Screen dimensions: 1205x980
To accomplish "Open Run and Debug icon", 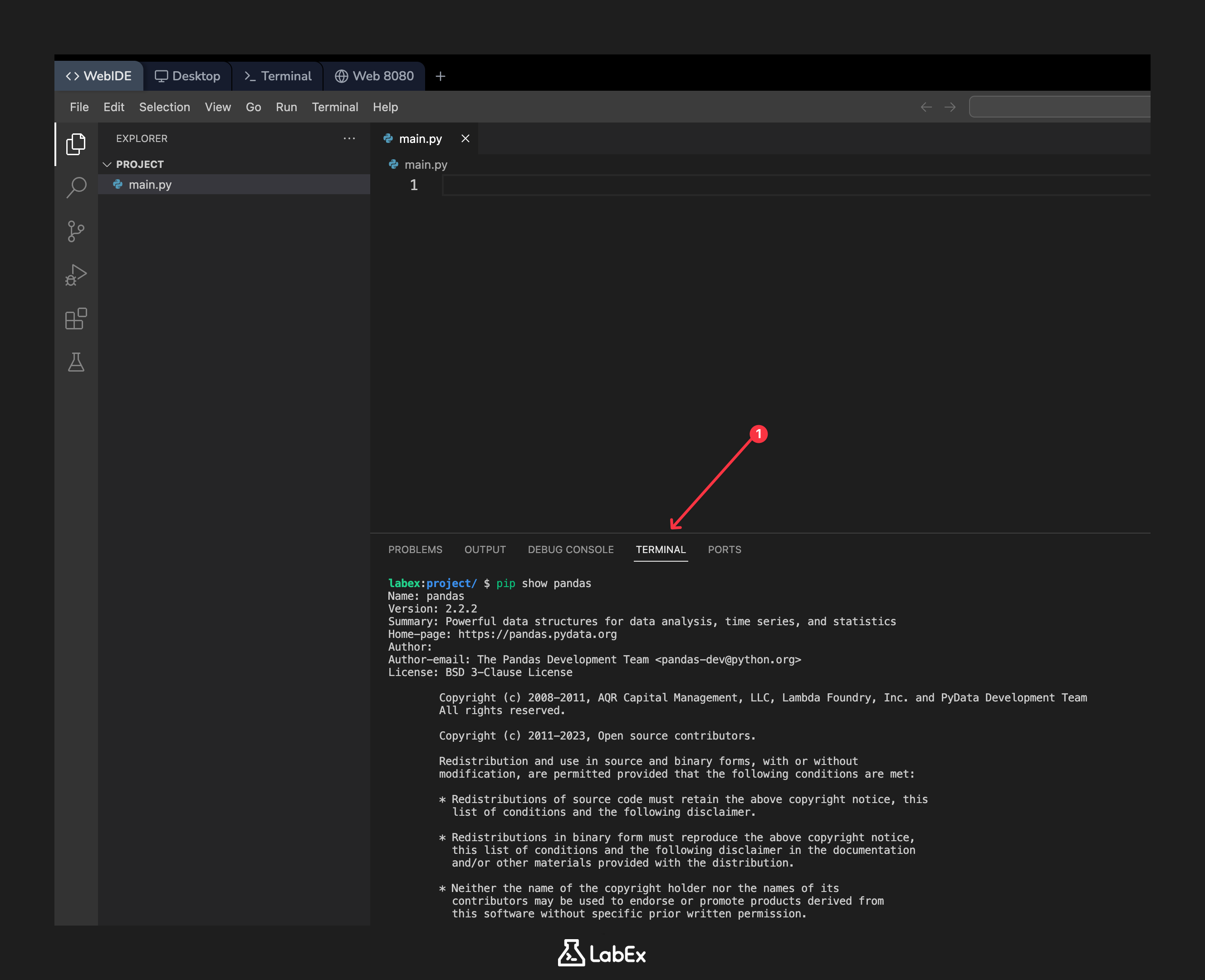I will (x=76, y=275).
